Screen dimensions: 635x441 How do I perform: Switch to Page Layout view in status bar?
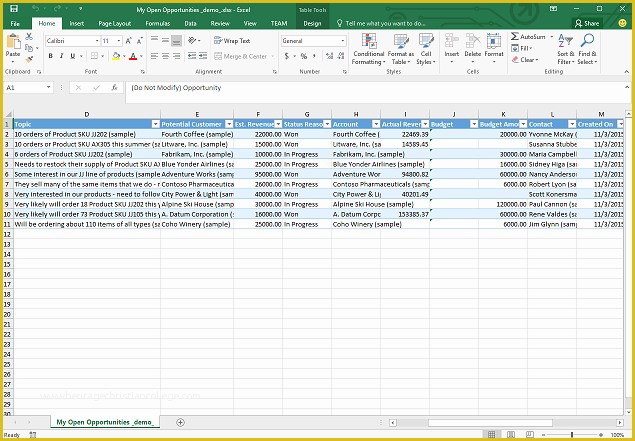pyautogui.click(x=511, y=435)
